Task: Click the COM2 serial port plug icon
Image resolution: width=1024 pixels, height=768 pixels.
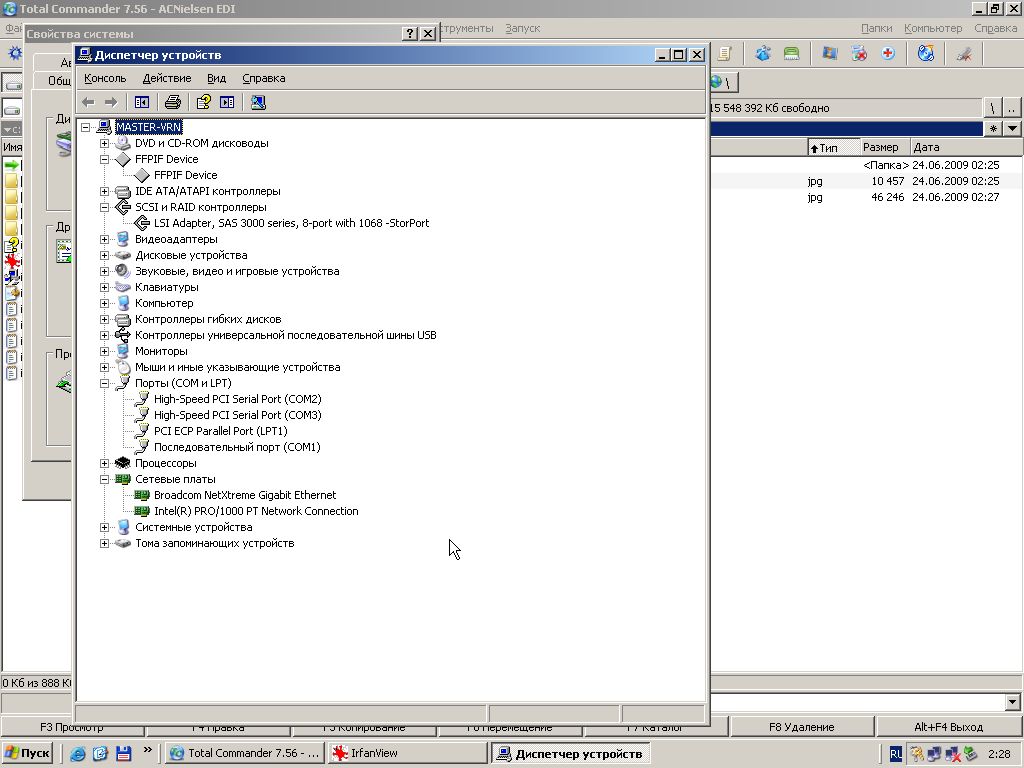Action: 142,398
